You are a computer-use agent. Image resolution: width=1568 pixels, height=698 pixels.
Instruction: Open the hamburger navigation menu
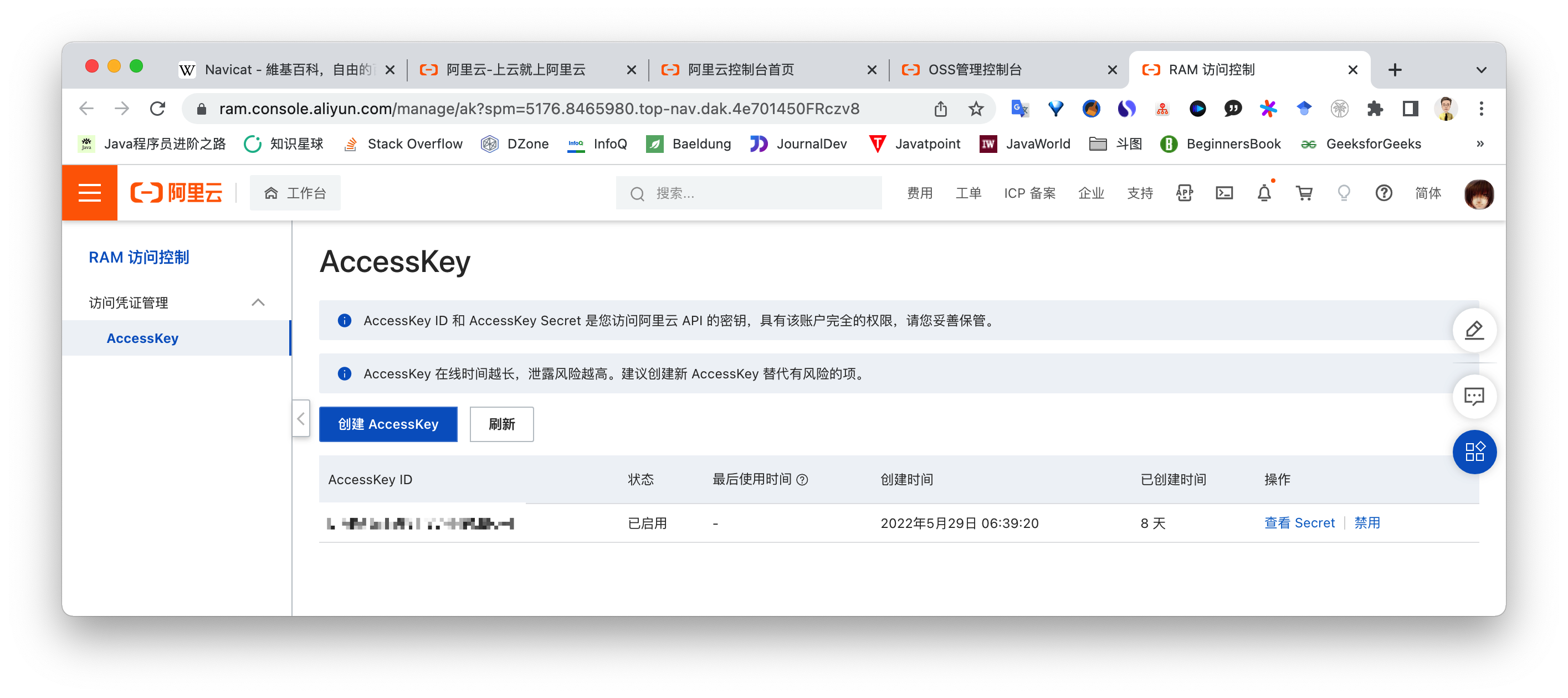[x=89, y=193]
